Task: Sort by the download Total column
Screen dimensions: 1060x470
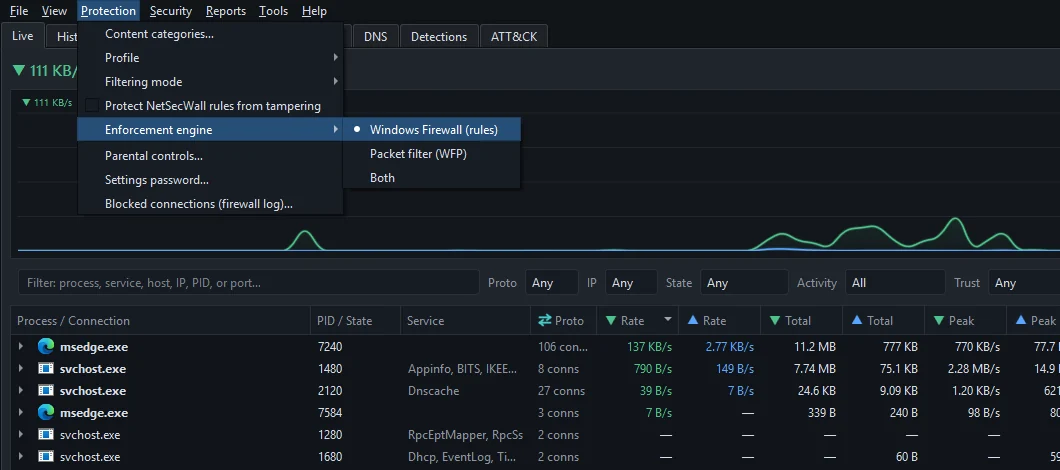Action: 801,321
